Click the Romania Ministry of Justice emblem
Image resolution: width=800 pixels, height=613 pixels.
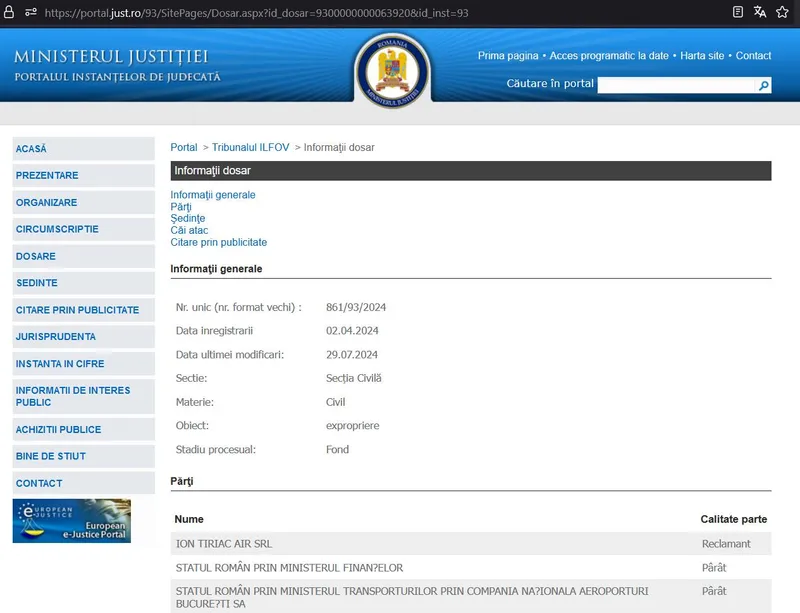(391, 70)
